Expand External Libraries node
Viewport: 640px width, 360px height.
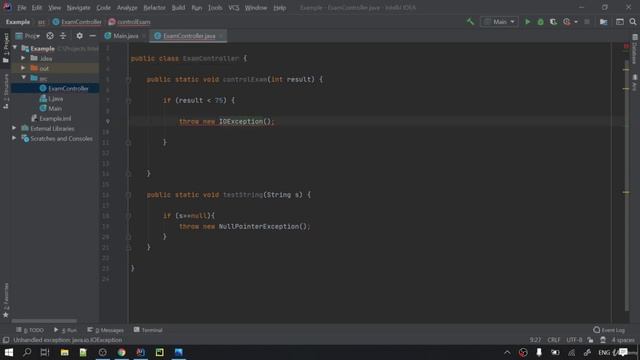(x=14, y=128)
